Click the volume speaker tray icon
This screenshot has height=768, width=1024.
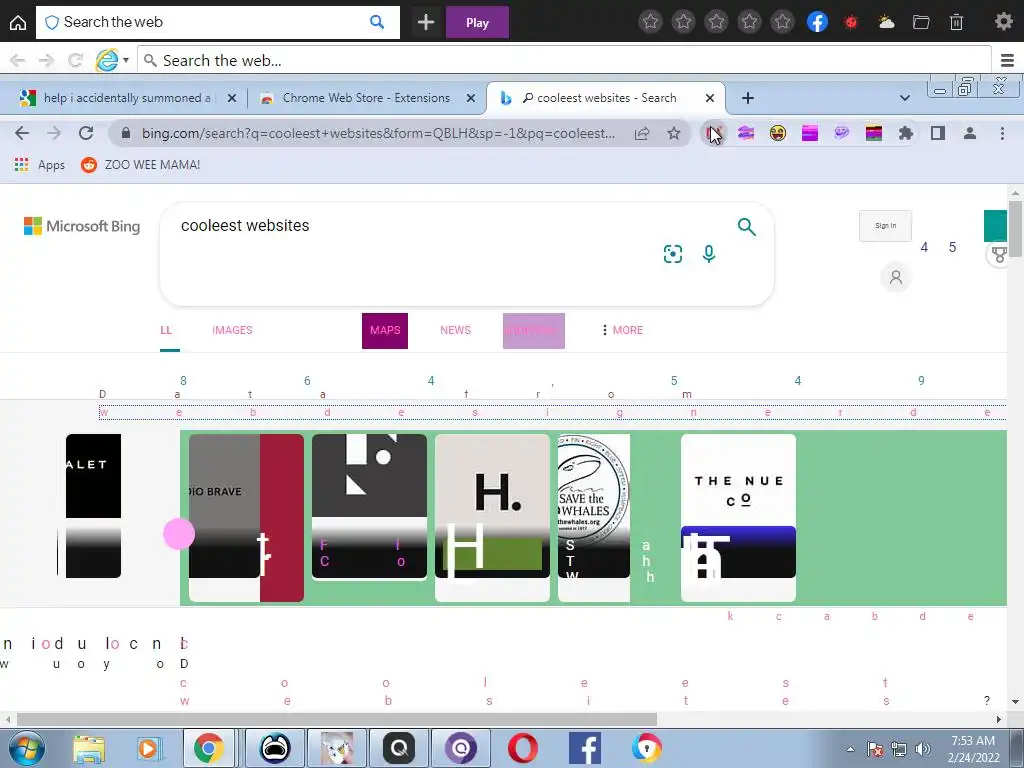[x=923, y=749]
